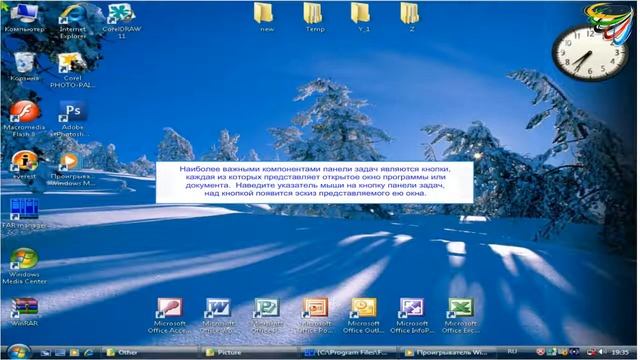Start Macromedia Flash 8
Image resolution: width=640 pixels, height=360 pixels.
pyautogui.click(x=24, y=118)
